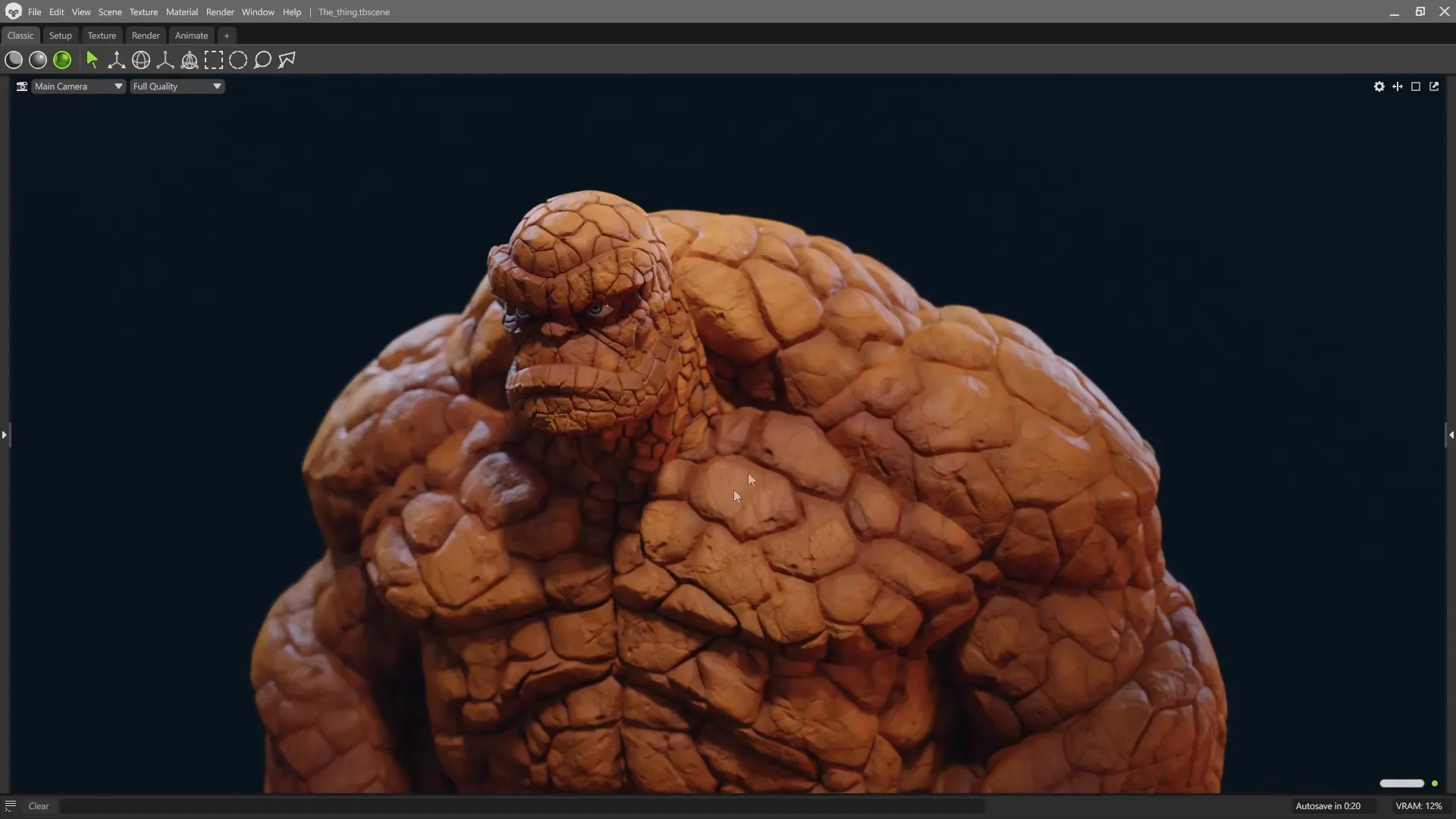Open the Window menu
This screenshot has height=819, width=1456.
pos(258,12)
